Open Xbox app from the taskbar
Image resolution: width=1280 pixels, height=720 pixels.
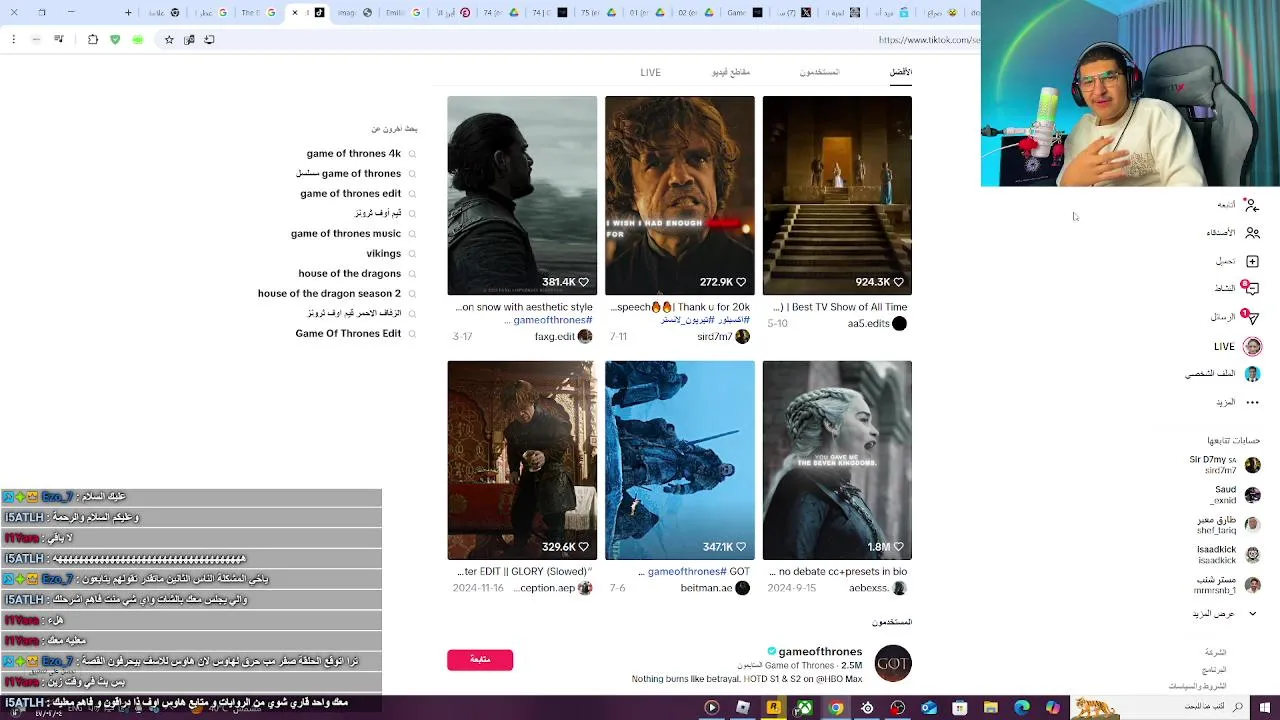[x=805, y=708]
